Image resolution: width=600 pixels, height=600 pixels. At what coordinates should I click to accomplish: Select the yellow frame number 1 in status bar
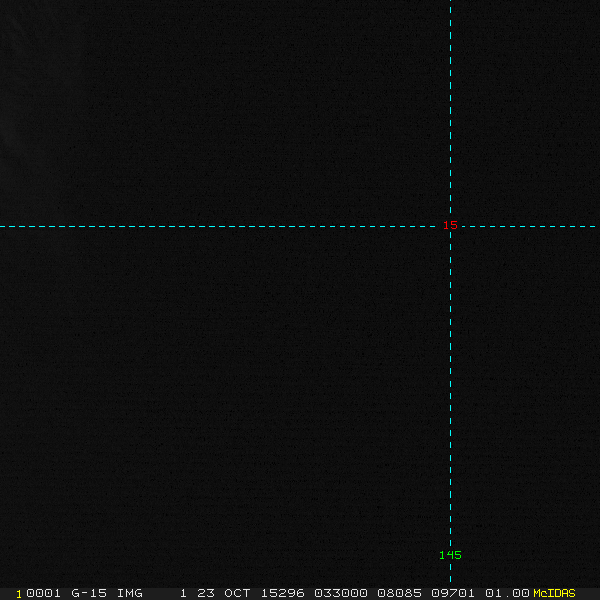point(19,594)
